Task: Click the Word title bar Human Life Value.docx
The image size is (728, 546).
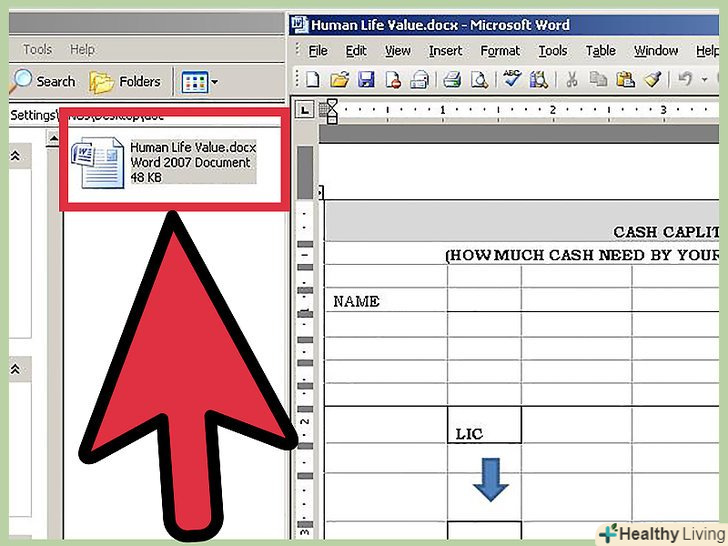Action: [504, 25]
